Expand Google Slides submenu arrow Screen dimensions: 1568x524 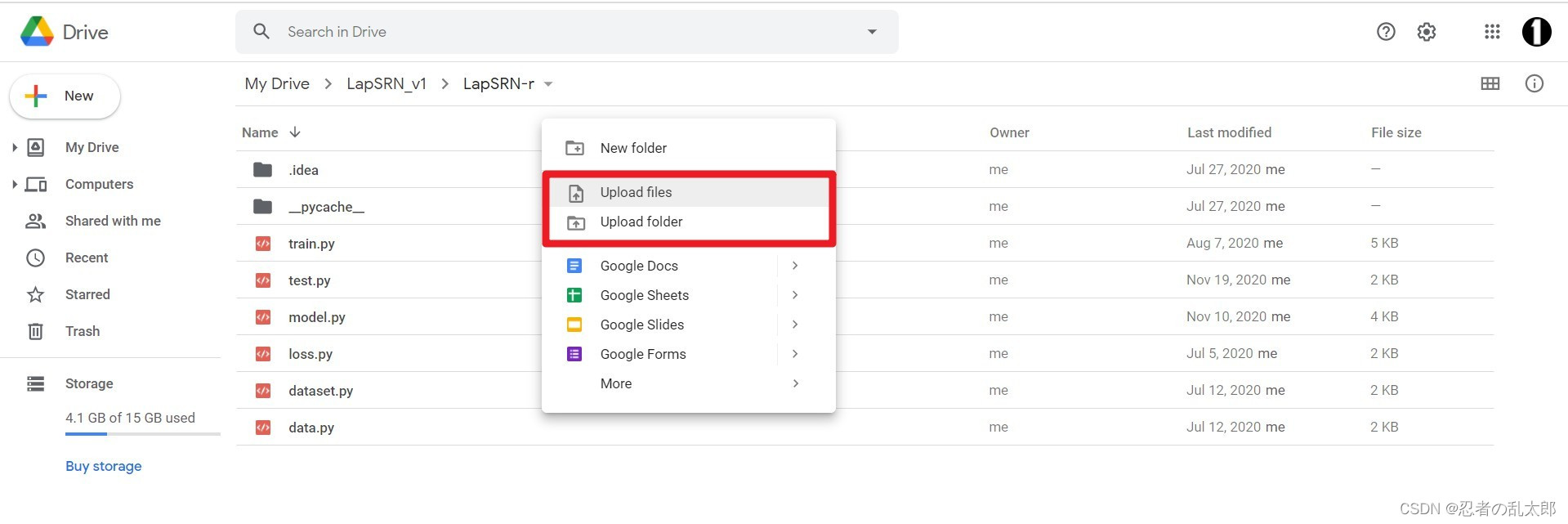795,325
